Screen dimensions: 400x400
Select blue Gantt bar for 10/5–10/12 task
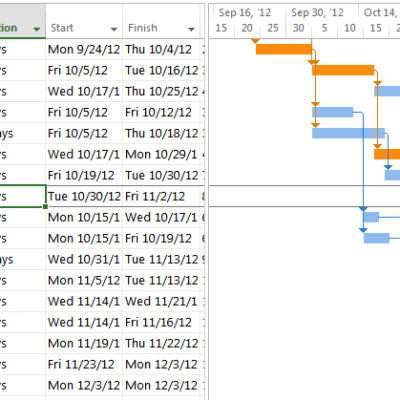pos(333,112)
